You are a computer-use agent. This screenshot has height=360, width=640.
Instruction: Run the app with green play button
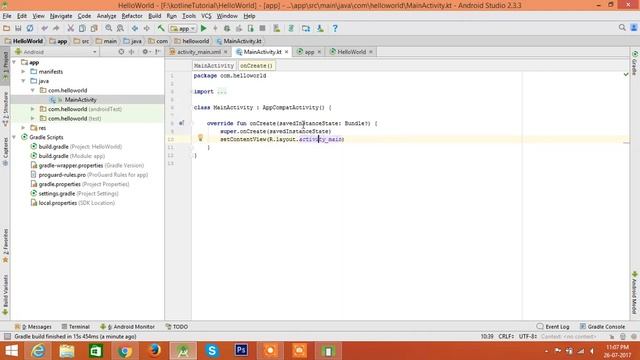[203, 28]
